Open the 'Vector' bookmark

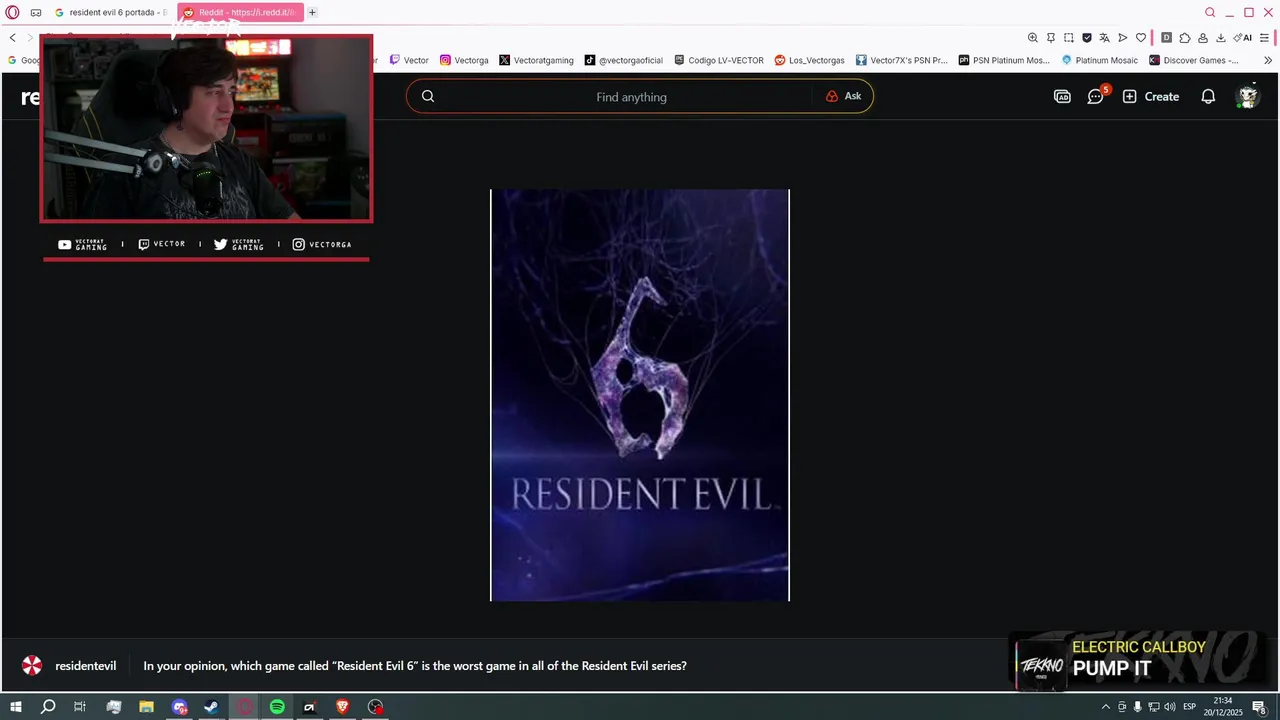(x=409, y=60)
